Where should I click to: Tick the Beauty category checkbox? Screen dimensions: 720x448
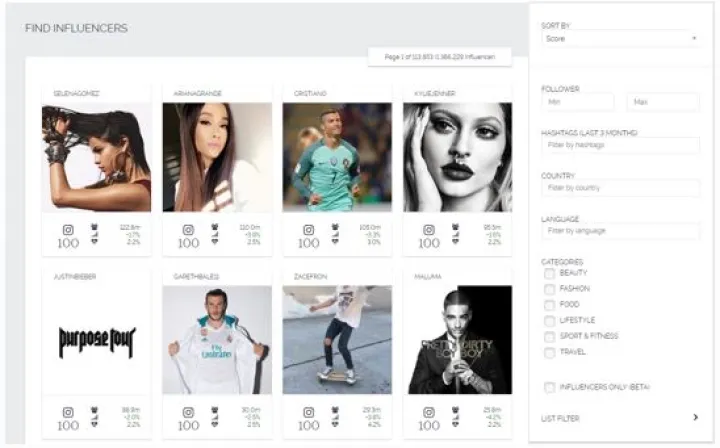pos(549,273)
